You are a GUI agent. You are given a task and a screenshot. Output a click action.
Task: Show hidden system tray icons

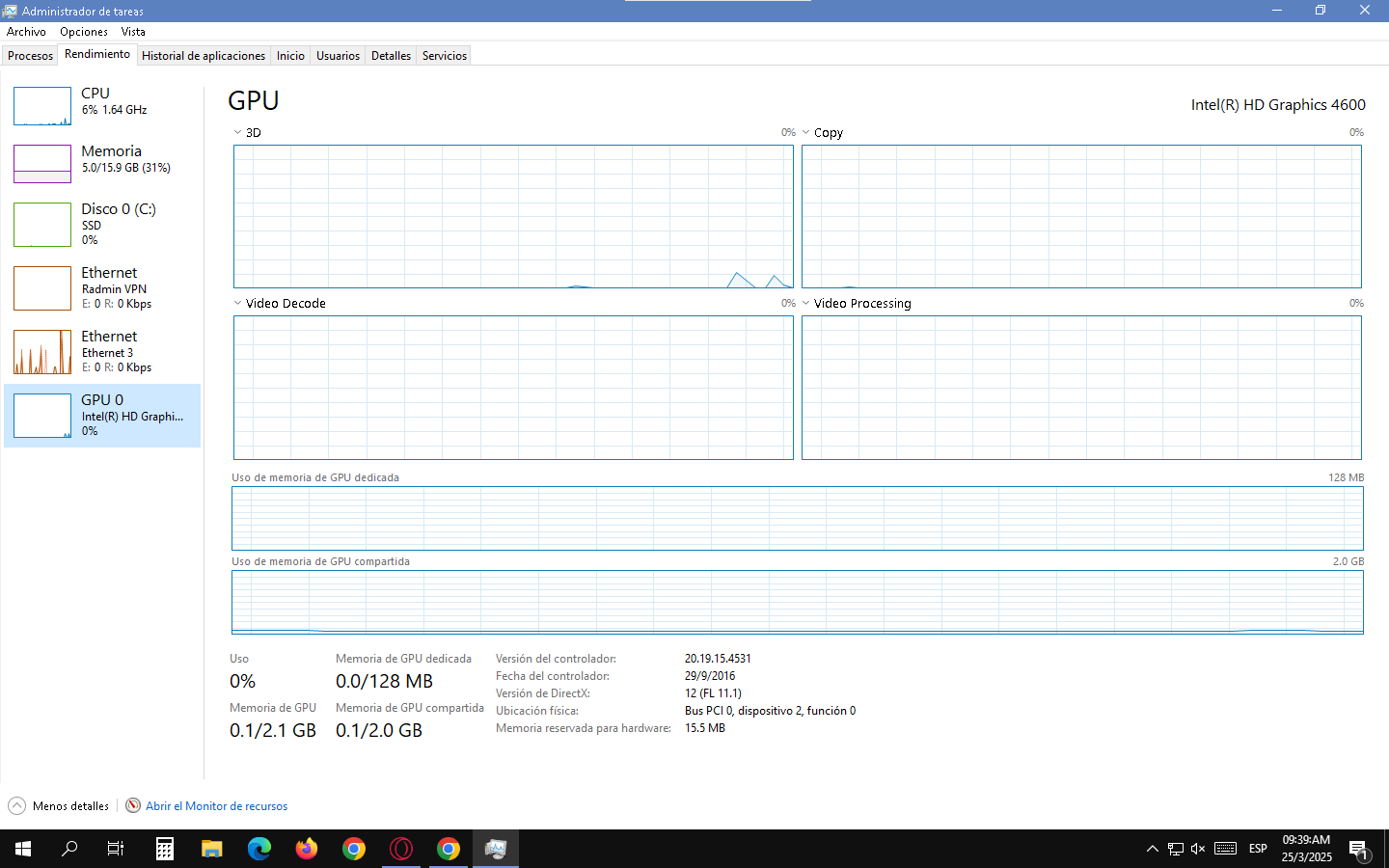(1152, 849)
